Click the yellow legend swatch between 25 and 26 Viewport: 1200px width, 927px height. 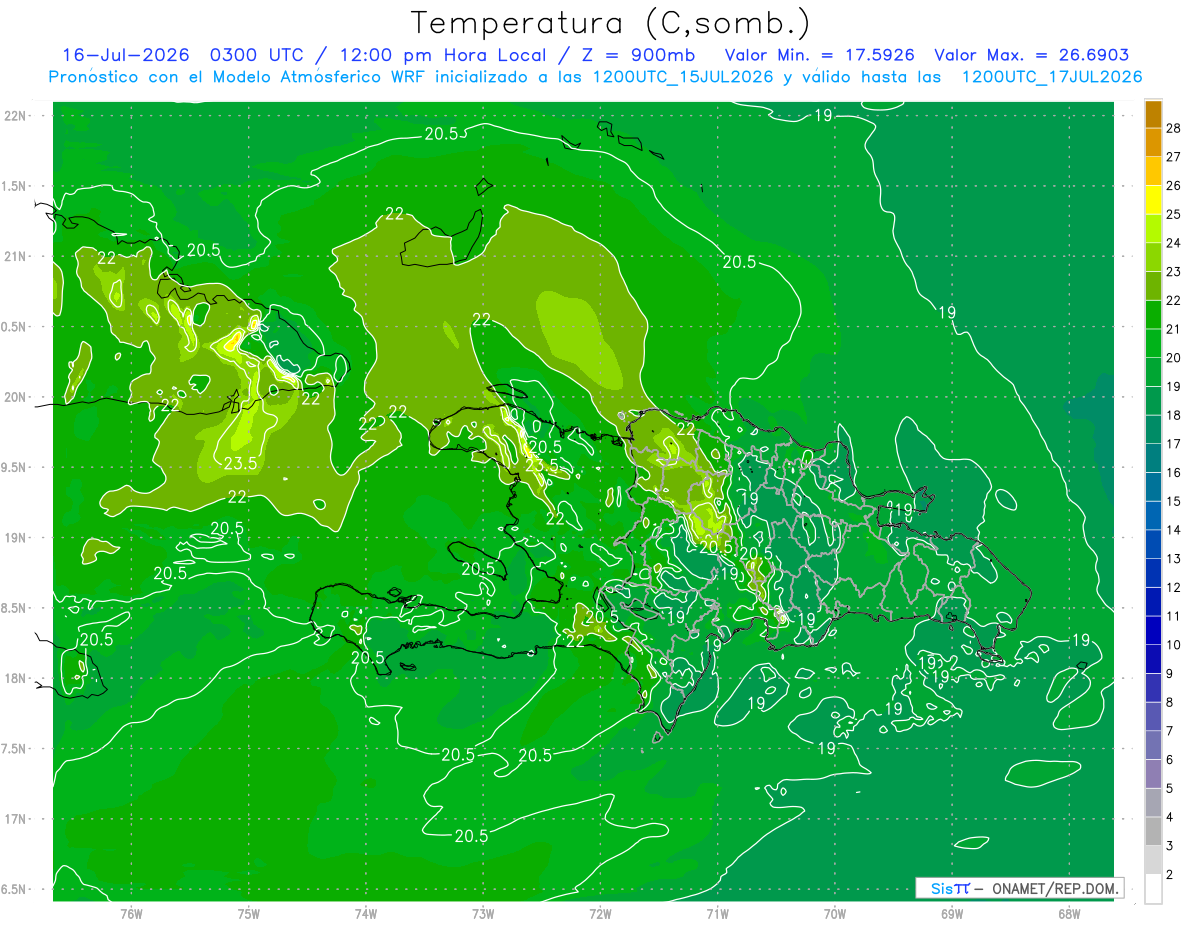1153,200
